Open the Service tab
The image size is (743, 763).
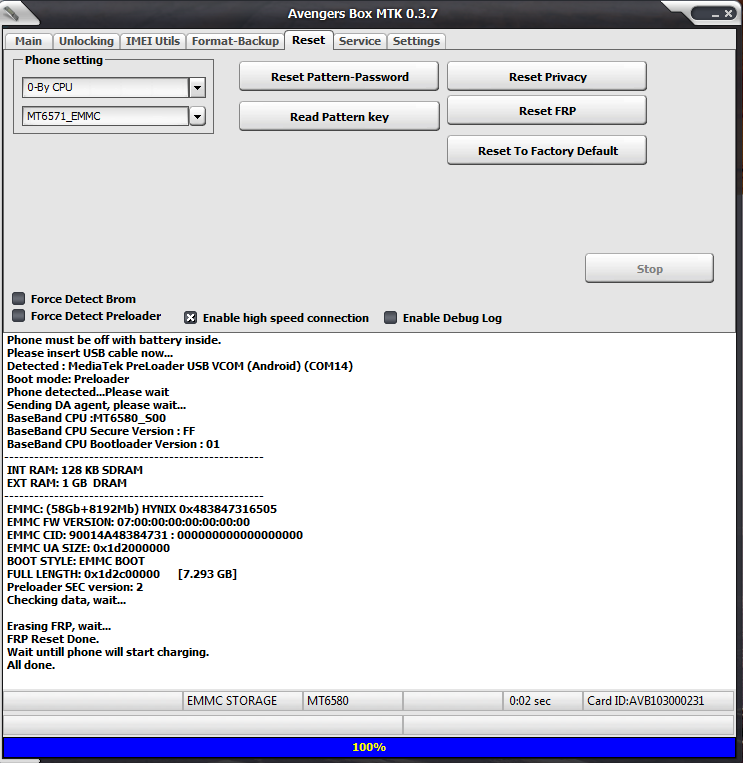tap(360, 41)
